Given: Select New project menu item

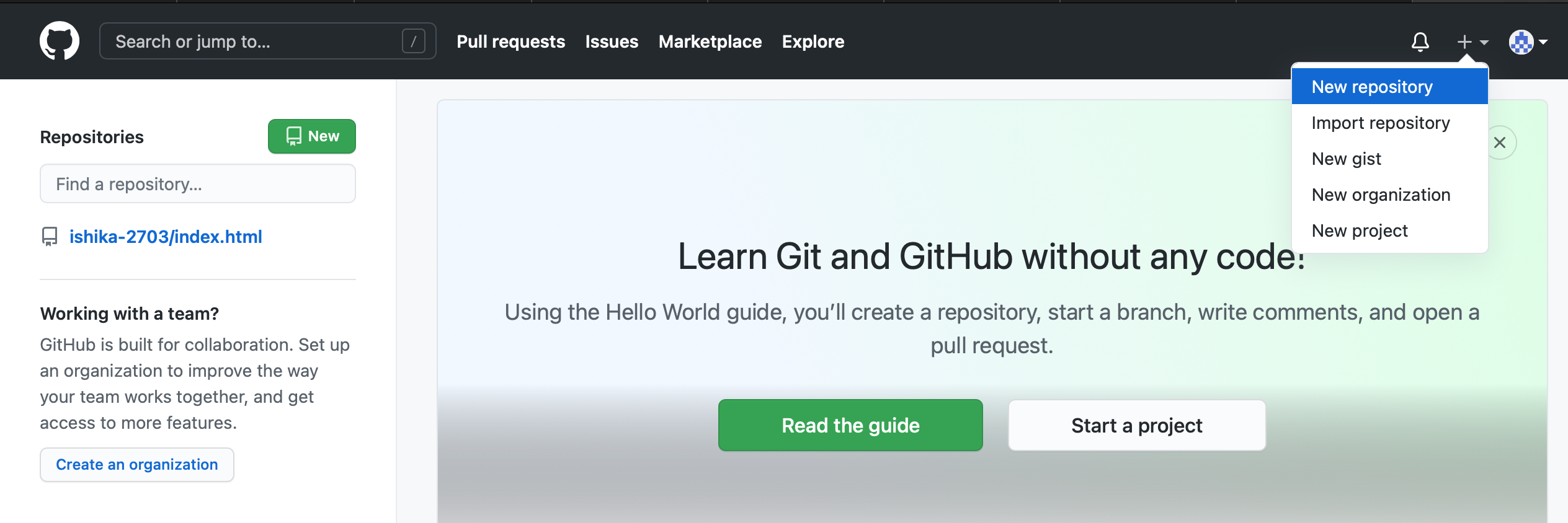Looking at the screenshot, I should pyautogui.click(x=1389, y=231).
